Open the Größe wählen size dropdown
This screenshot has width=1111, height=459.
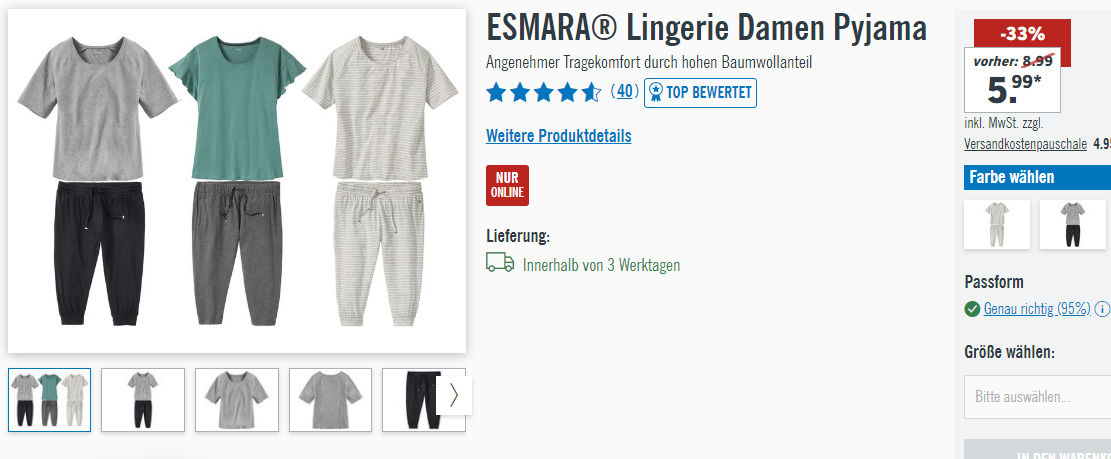(x=1037, y=397)
